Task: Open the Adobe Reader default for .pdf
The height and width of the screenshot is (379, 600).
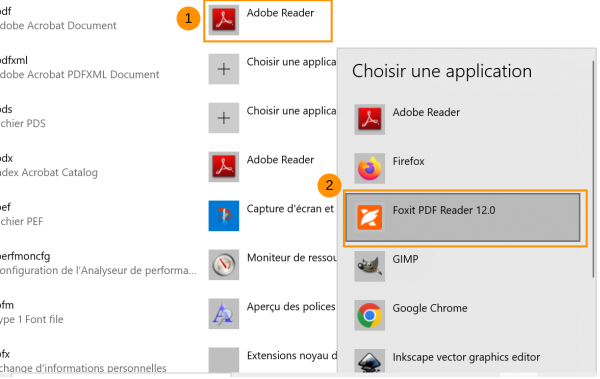Action: coord(268,21)
